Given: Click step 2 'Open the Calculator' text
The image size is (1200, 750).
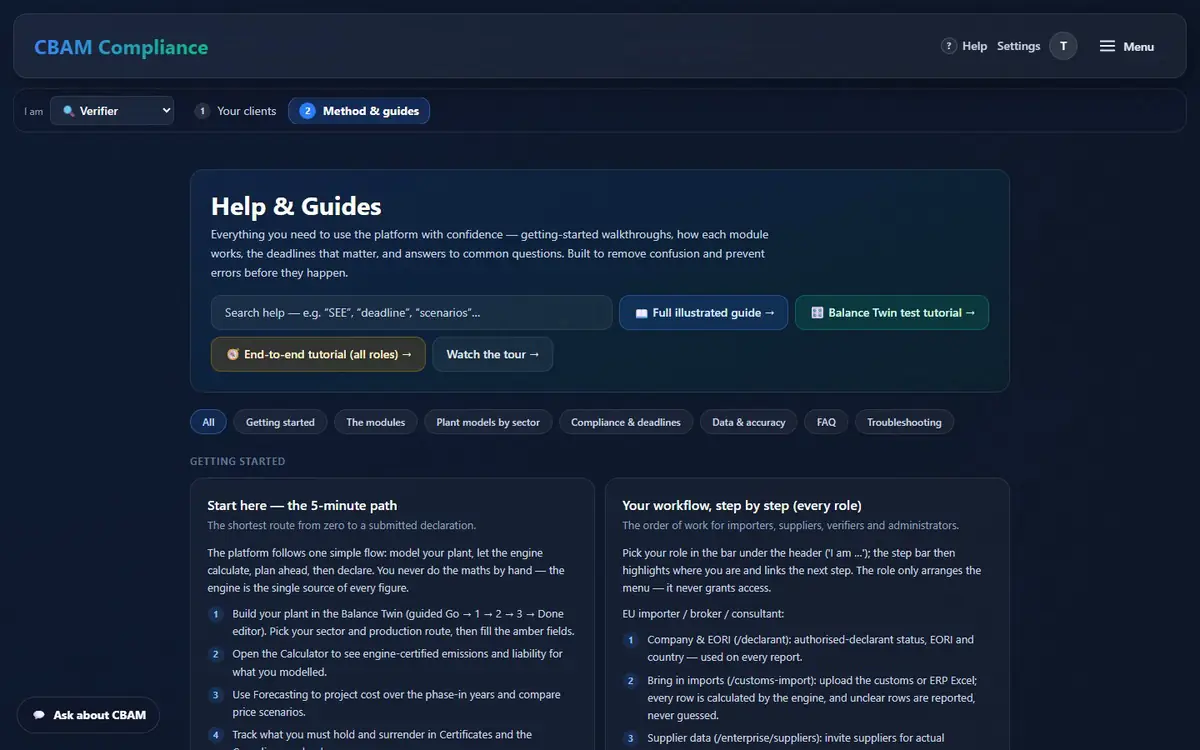Looking at the screenshot, I should click(397, 662).
